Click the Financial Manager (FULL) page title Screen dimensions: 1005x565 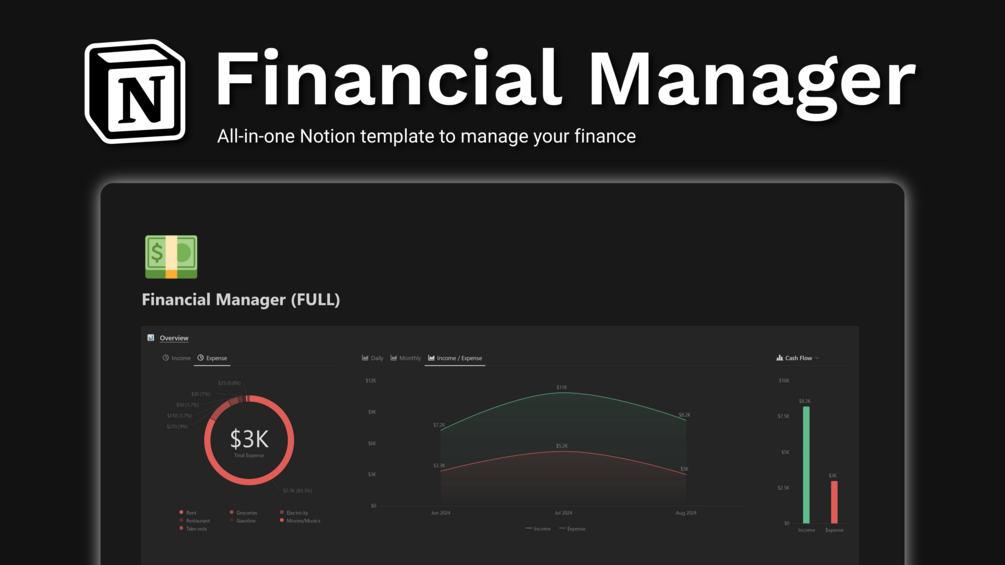(x=241, y=300)
